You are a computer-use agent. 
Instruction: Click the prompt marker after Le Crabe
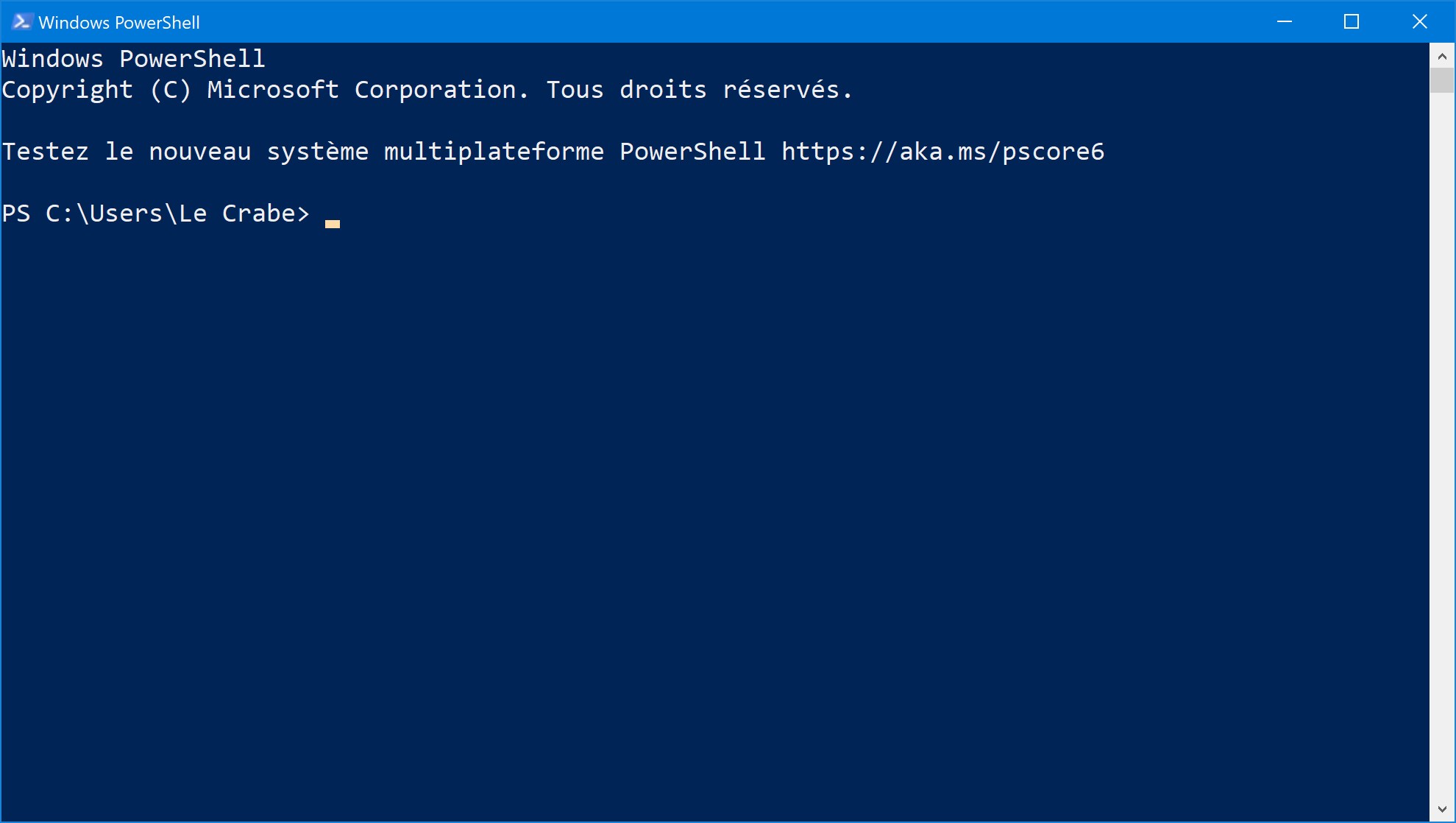click(302, 213)
